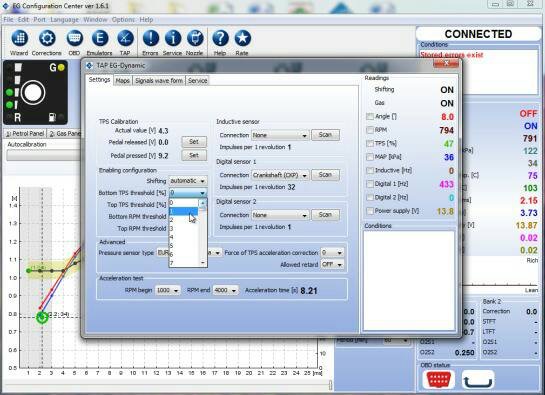The width and height of the screenshot is (545, 395).
Task: Check the Power supply [V] checkbox
Action: [370, 211]
